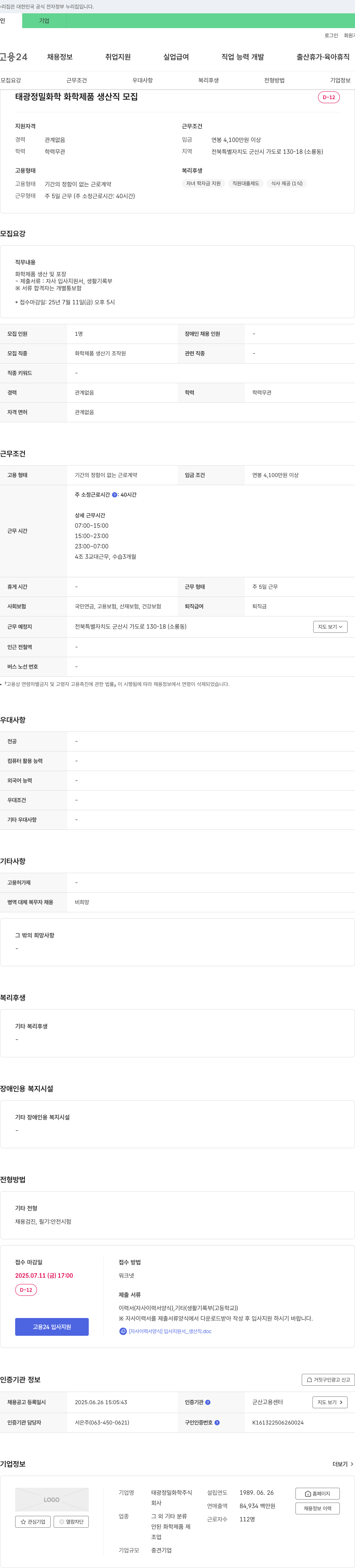Jump to the 우대사항 section tab
This screenshot has height=1568, width=355.
tap(142, 80)
